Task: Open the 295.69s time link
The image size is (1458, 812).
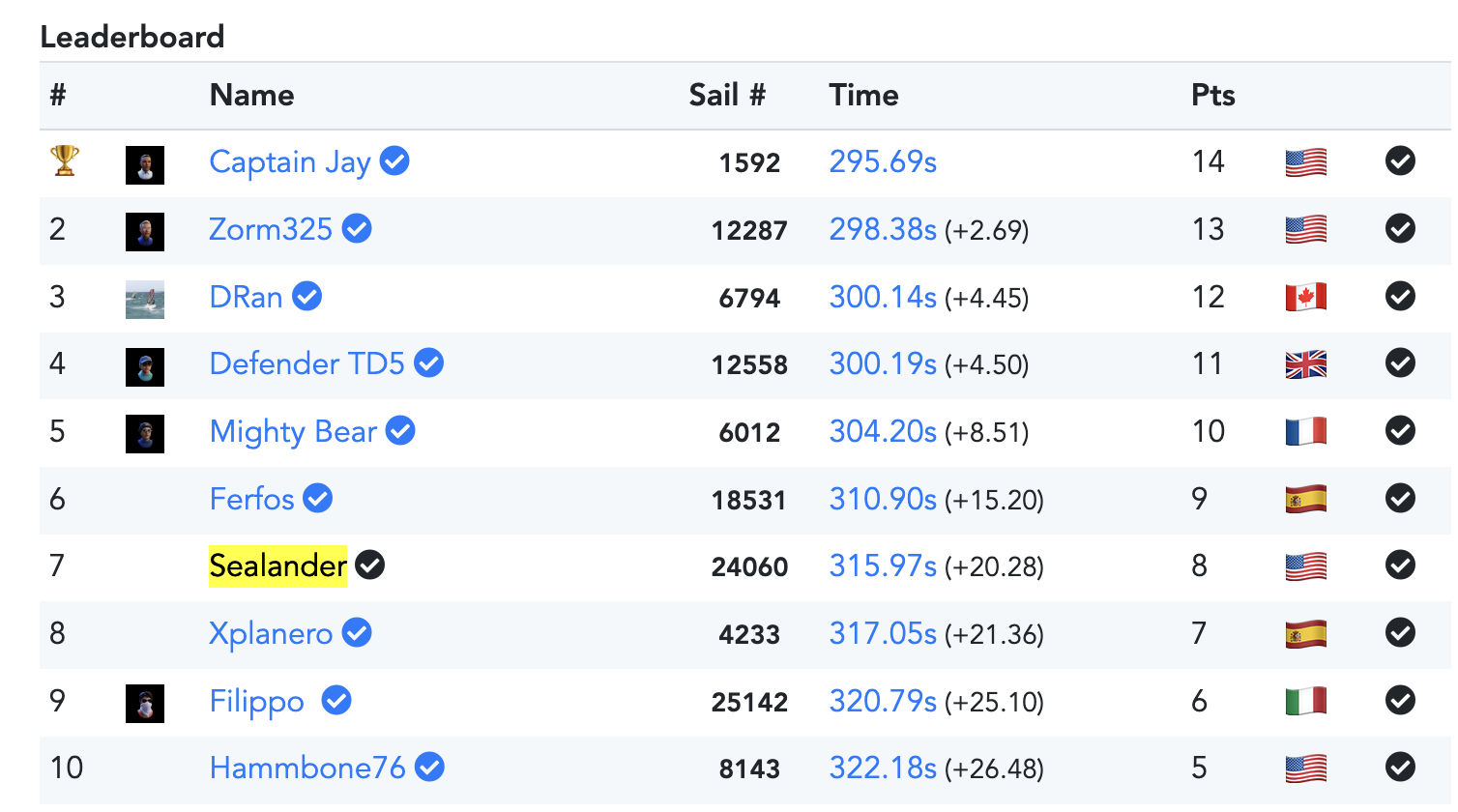Action: click(883, 161)
